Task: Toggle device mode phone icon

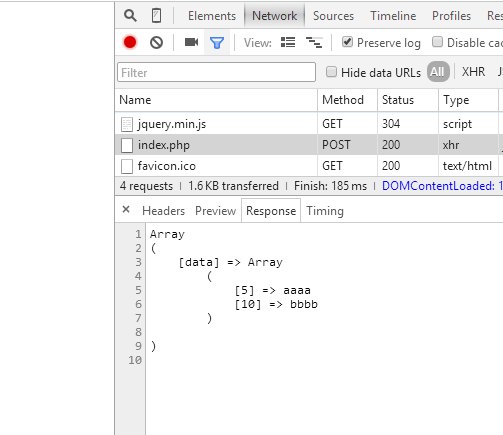Action: pos(156,16)
